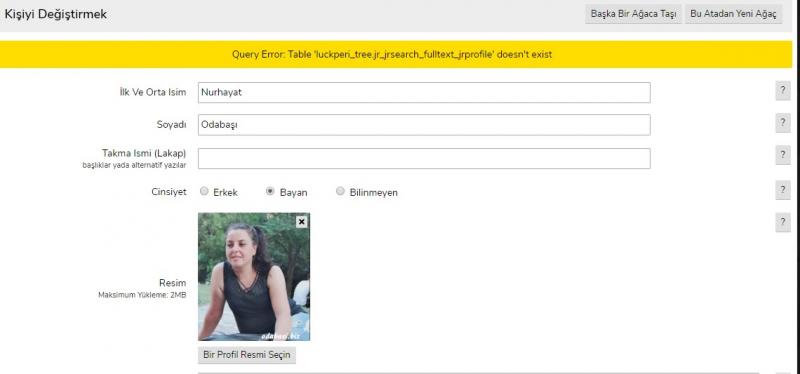Click help icon for Takma Ismi field
The image size is (800, 374).
(x=783, y=155)
